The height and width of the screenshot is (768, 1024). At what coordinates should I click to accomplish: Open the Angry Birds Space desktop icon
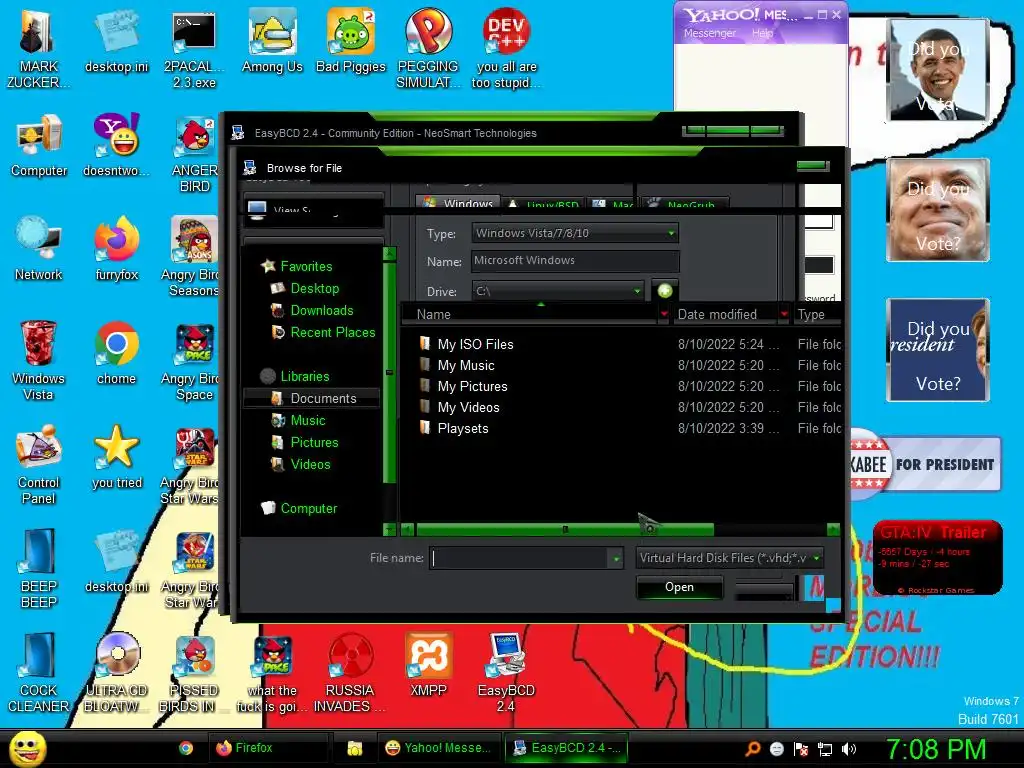tap(194, 361)
